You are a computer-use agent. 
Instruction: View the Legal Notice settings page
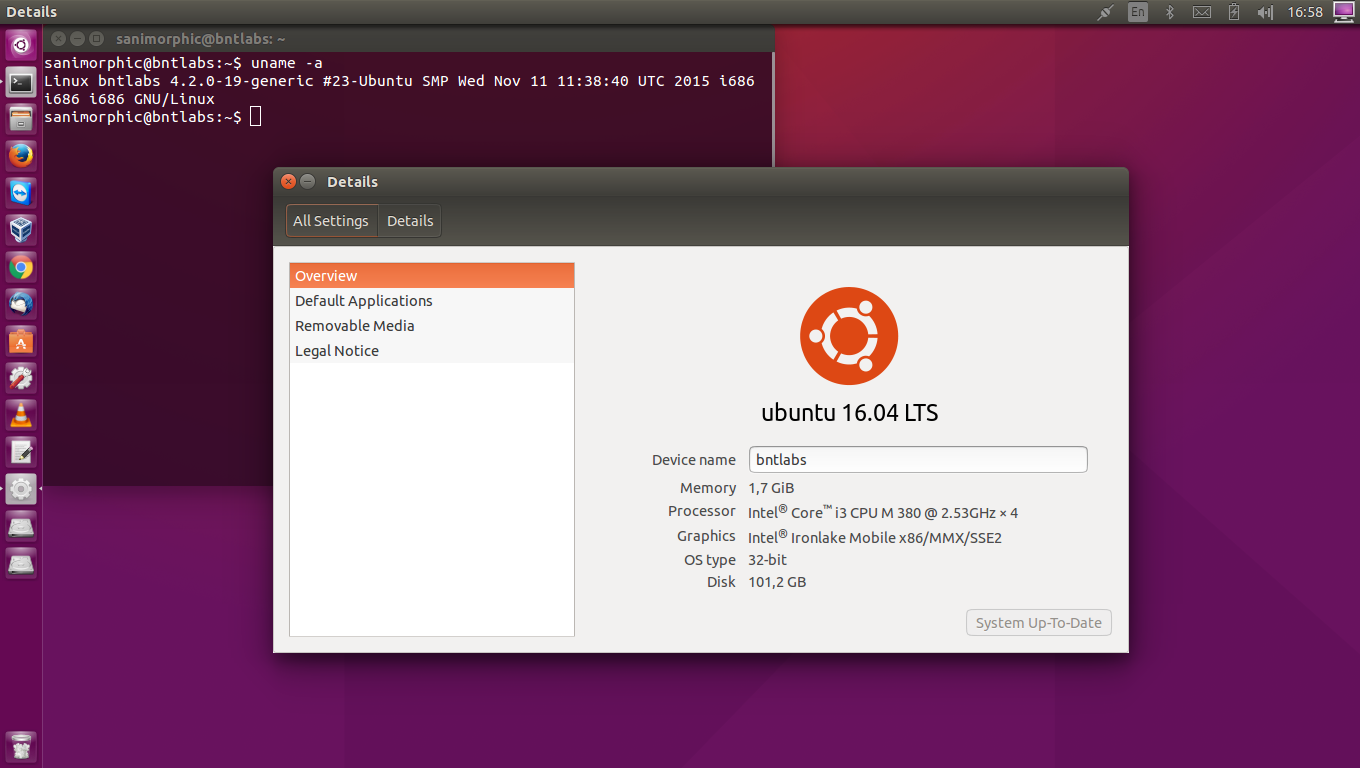[x=336, y=350]
